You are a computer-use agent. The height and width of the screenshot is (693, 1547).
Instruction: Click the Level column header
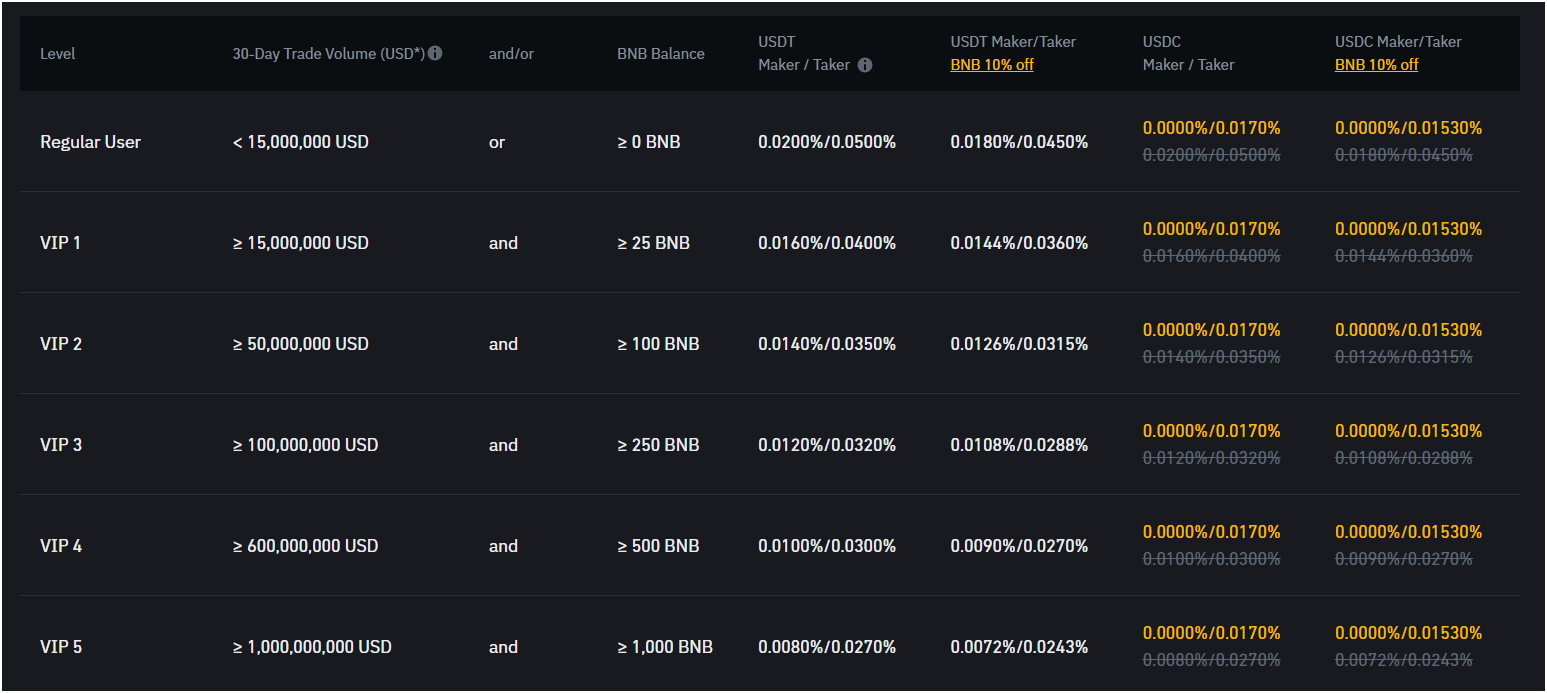(x=57, y=54)
